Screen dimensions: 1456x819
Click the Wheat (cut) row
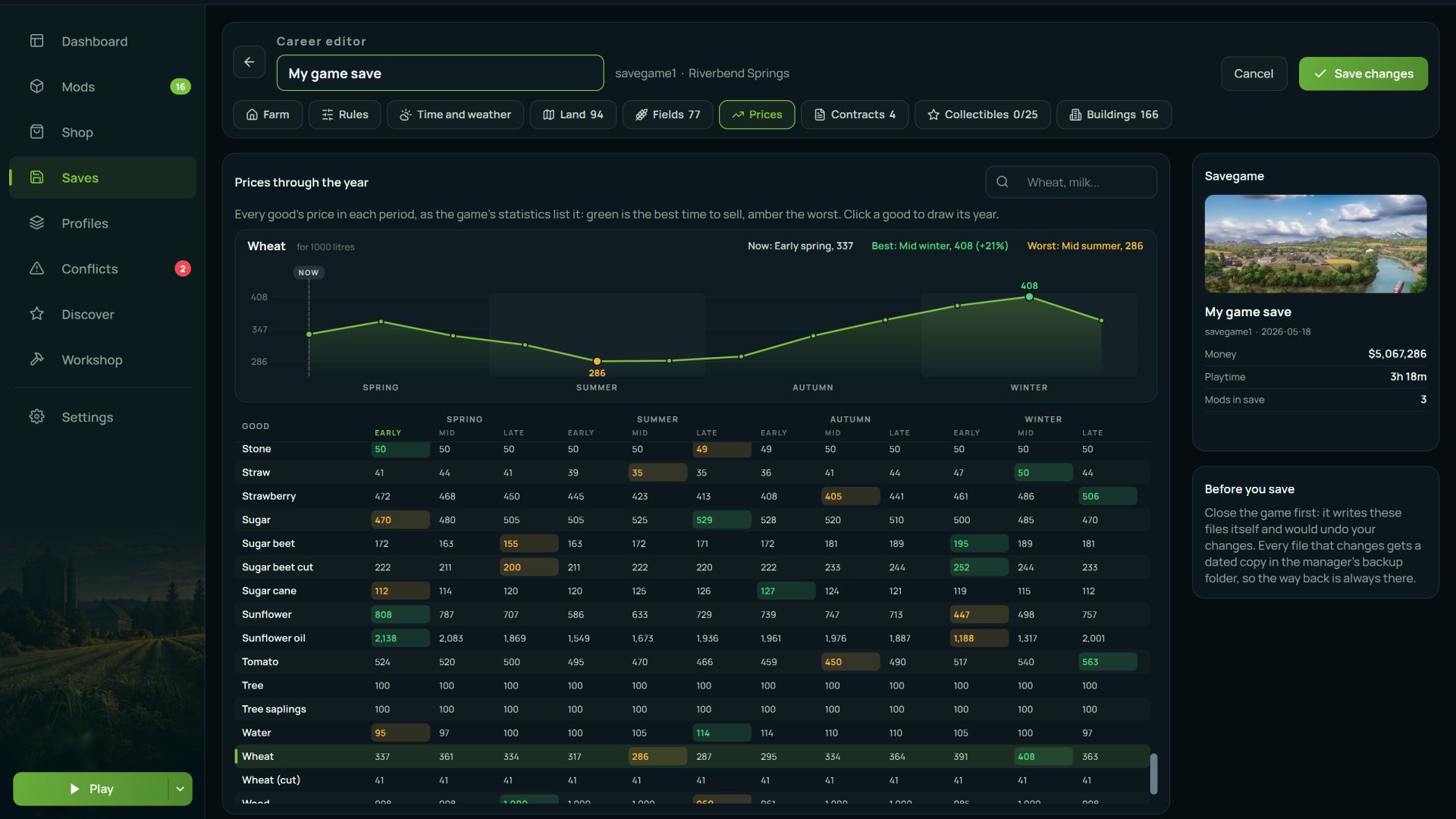coord(692,780)
